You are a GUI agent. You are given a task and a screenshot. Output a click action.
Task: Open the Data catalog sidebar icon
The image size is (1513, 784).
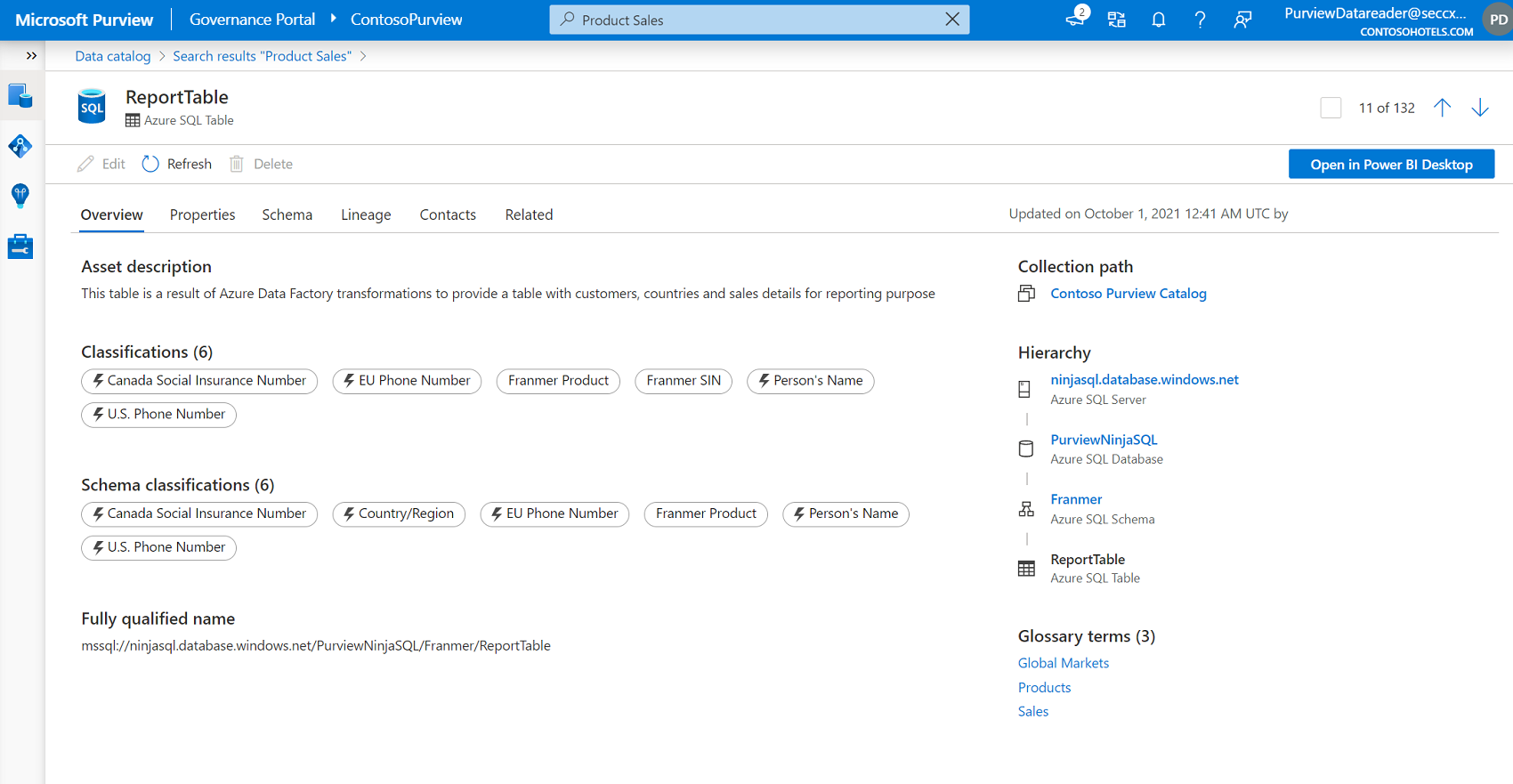click(x=20, y=96)
